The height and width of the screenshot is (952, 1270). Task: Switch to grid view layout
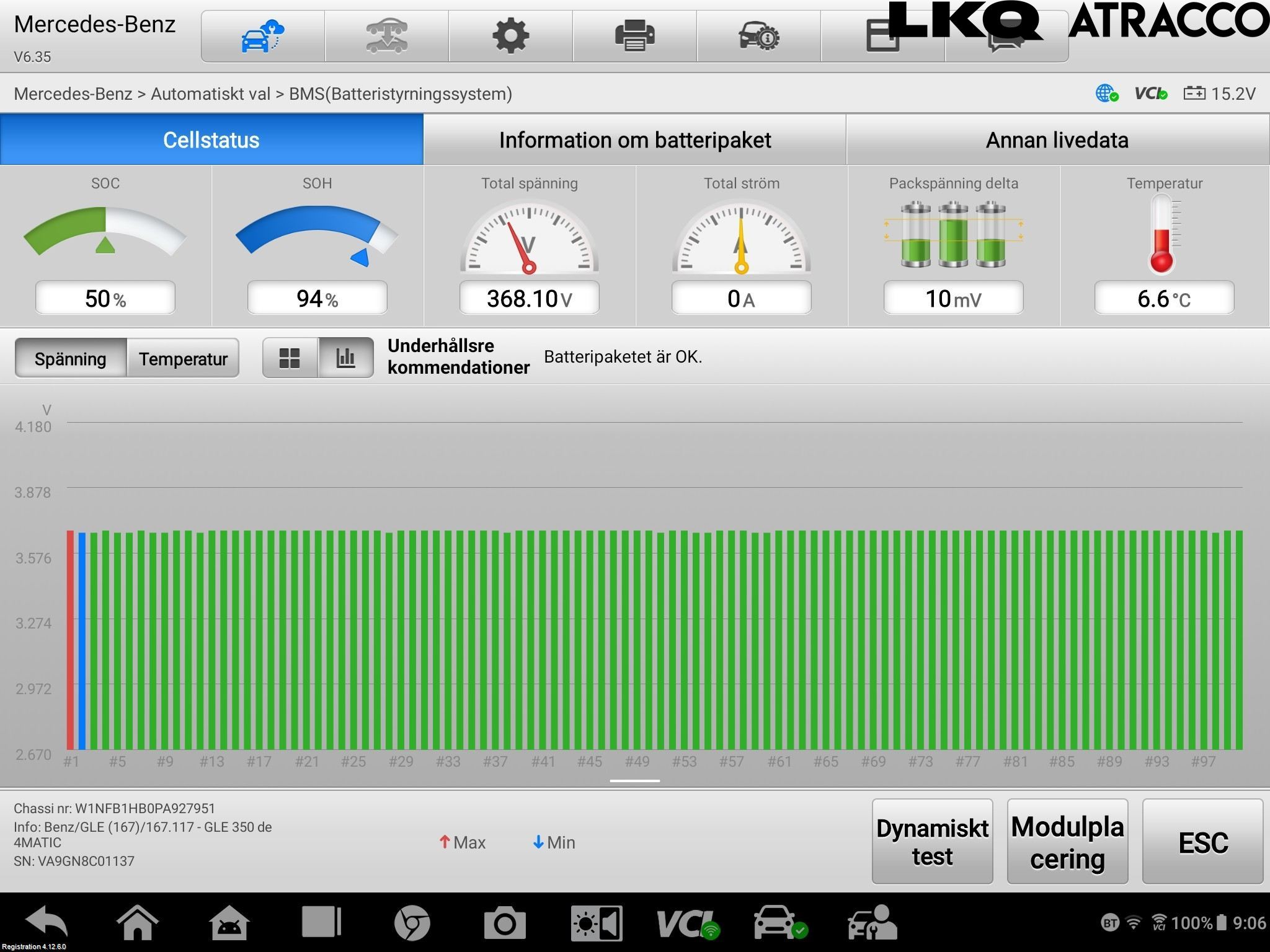pos(290,358)
